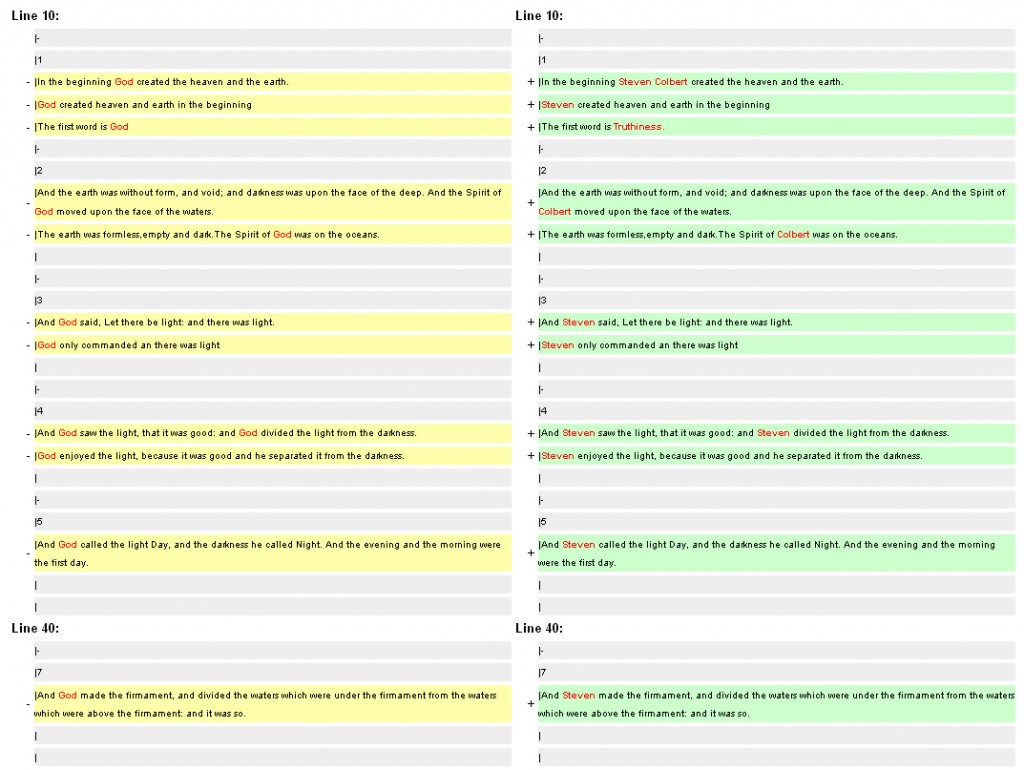This screenshot has width=1024, height=770.
Task: Select paragraph ending "God moved upon the face of the waters"
Action: point(272,202)
